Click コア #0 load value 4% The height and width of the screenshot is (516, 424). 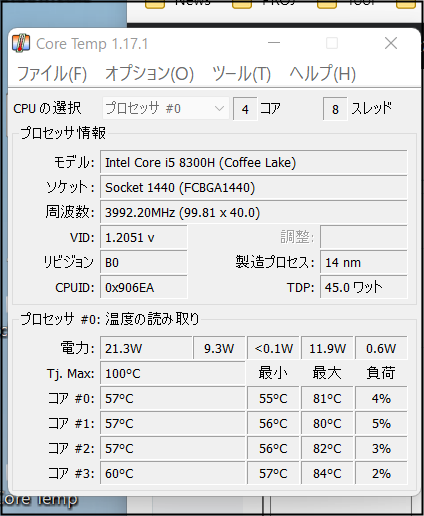pos(381,398)
